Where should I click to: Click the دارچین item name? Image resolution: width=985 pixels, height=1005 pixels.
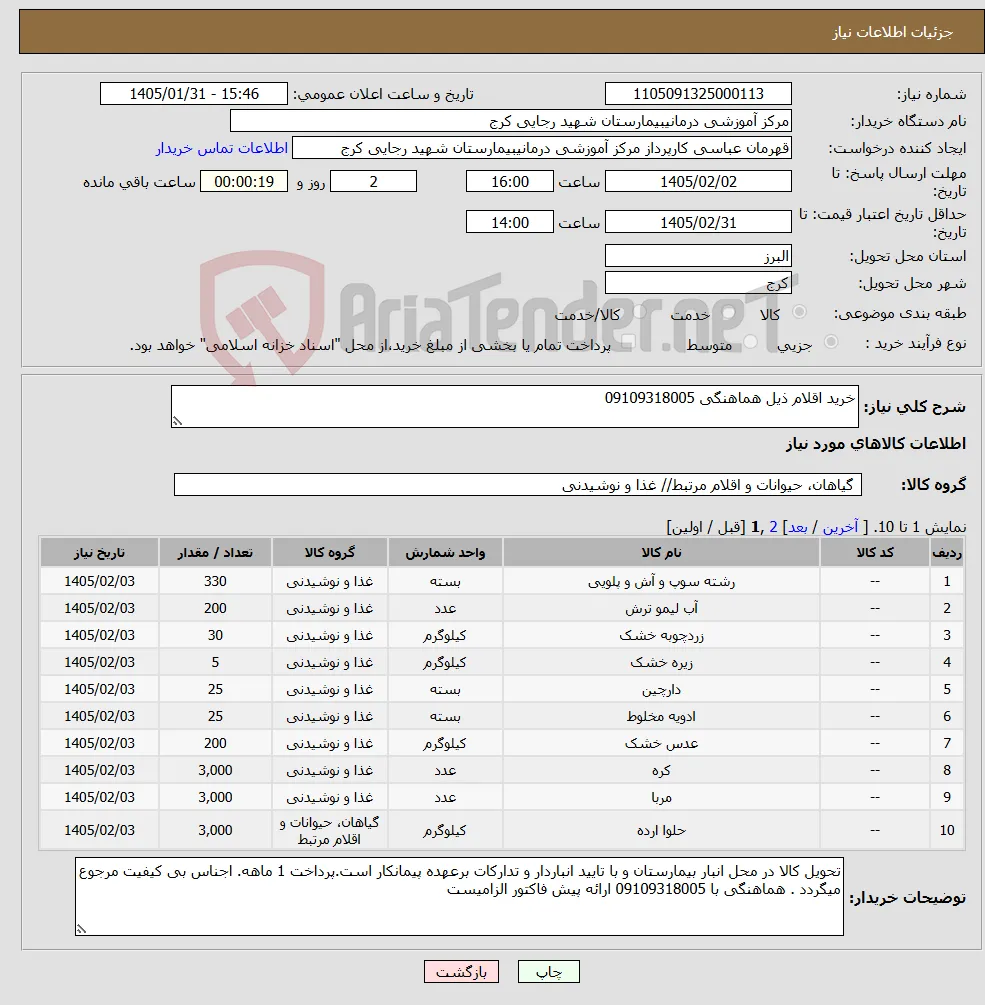[661, 689]
